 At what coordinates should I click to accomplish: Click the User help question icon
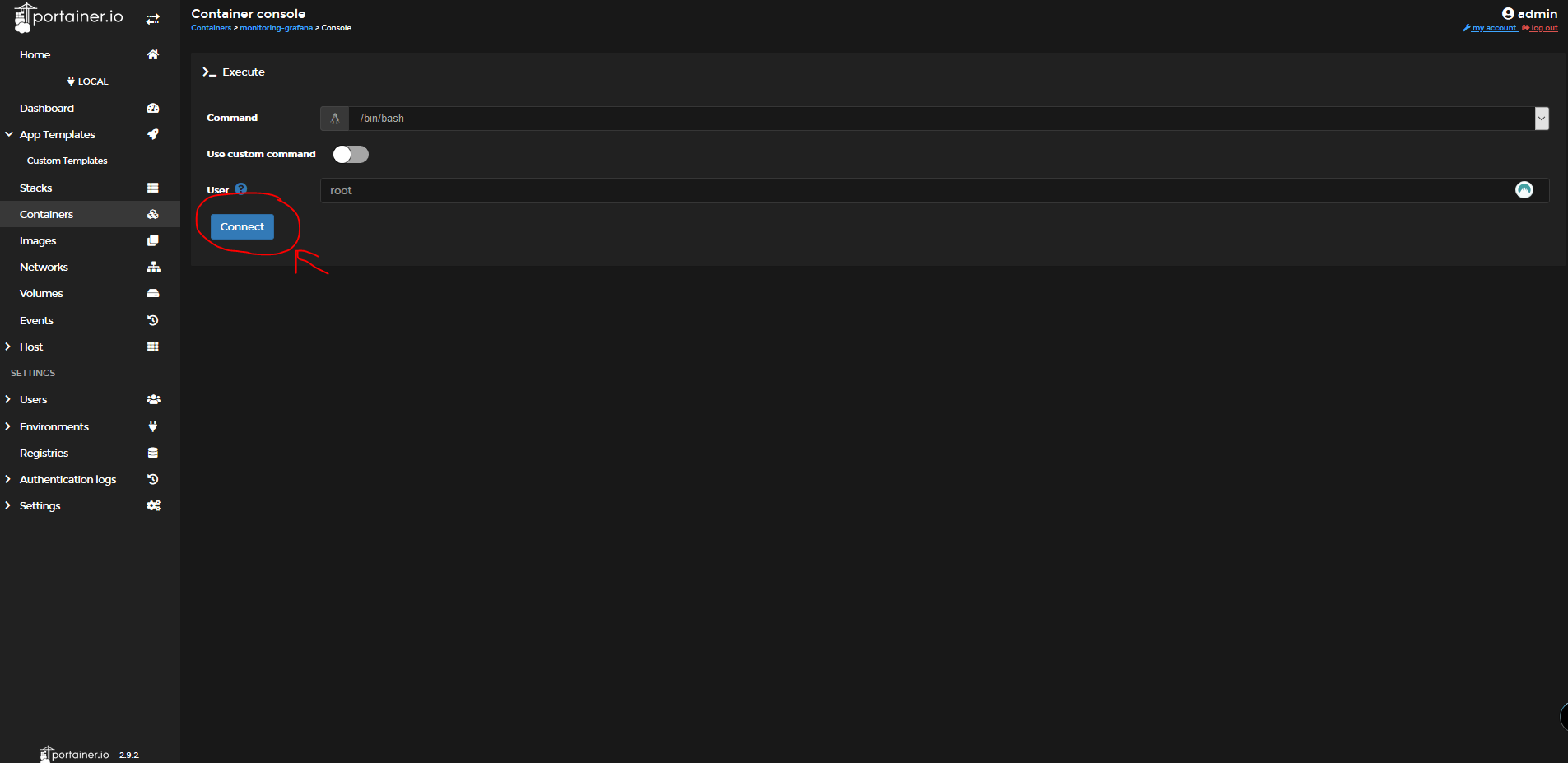pos(240,188)
